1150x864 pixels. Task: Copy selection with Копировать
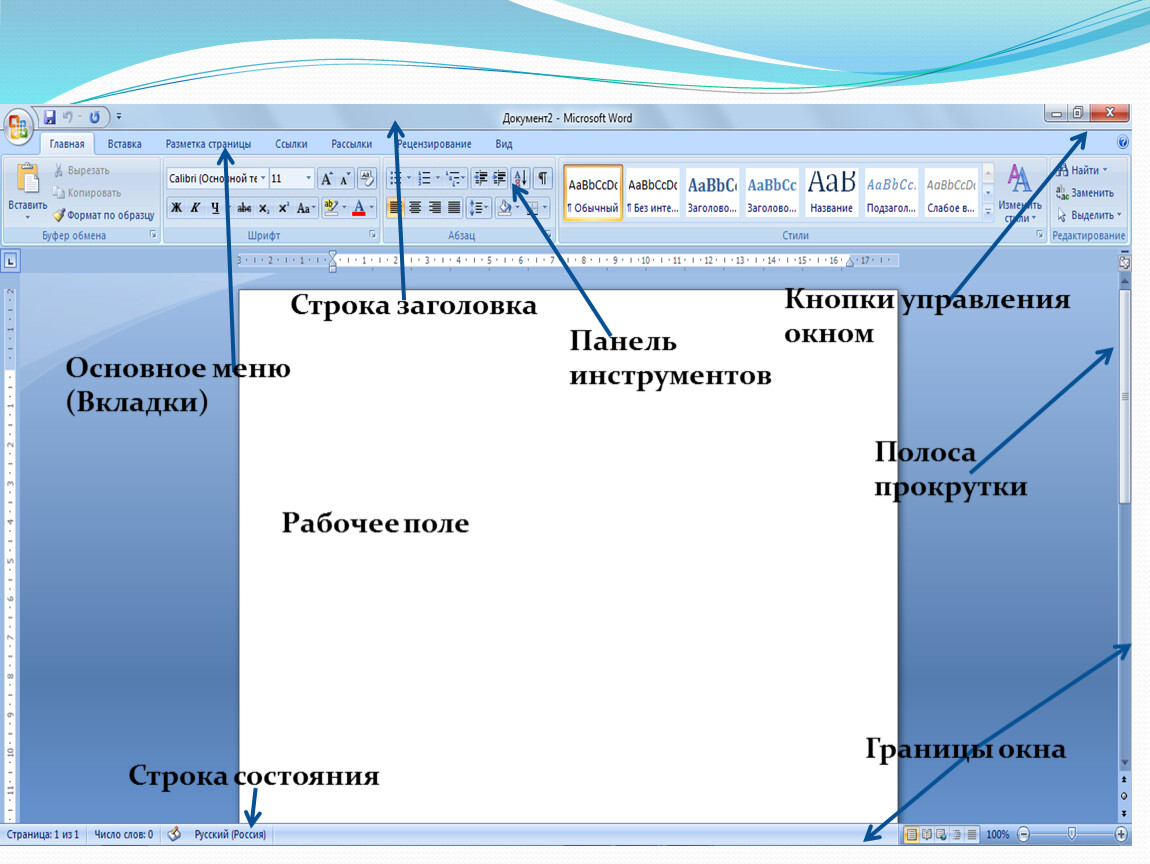pos(87,193)
